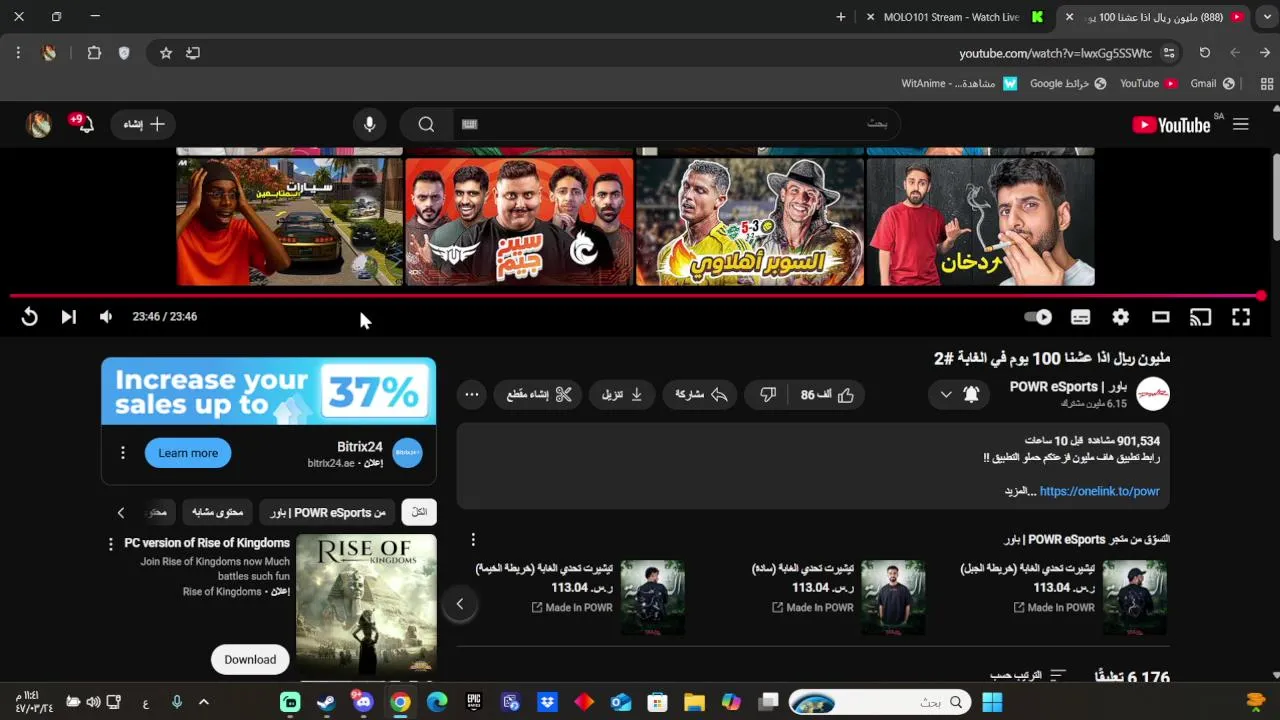Skip to the next video
This screenshot has height=720, width=1280.
pyautogui.click(x=68, y=317)
